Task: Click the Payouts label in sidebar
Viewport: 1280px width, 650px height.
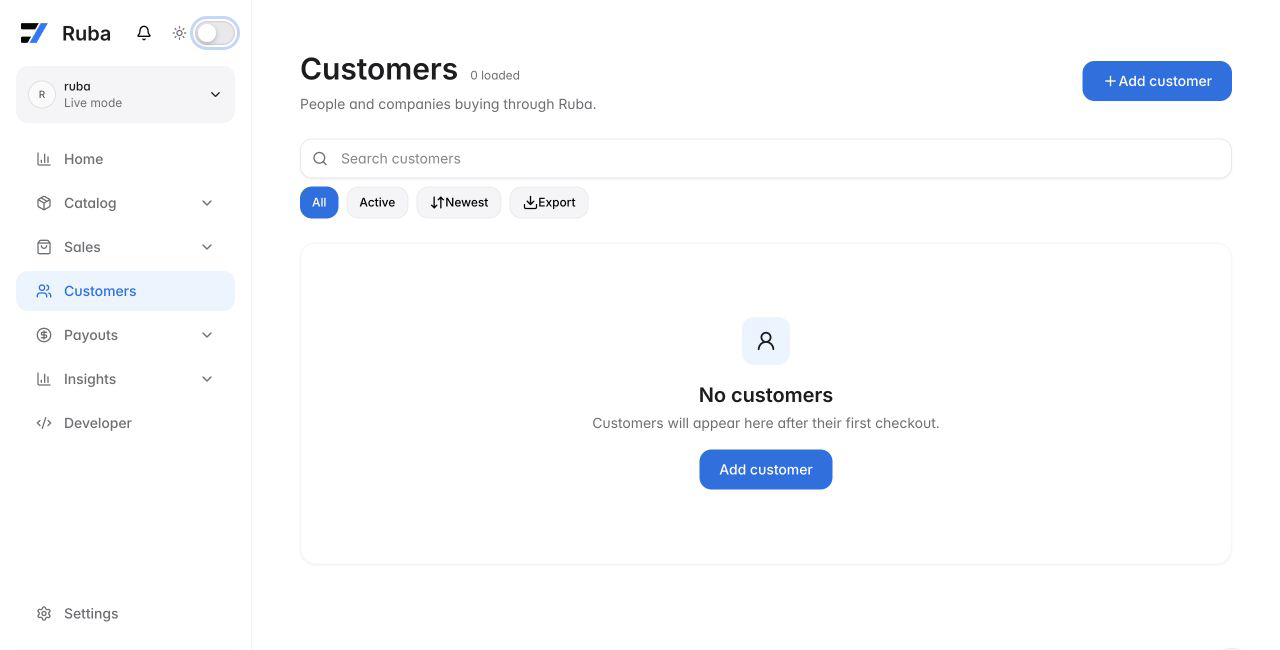Action: 91,335
